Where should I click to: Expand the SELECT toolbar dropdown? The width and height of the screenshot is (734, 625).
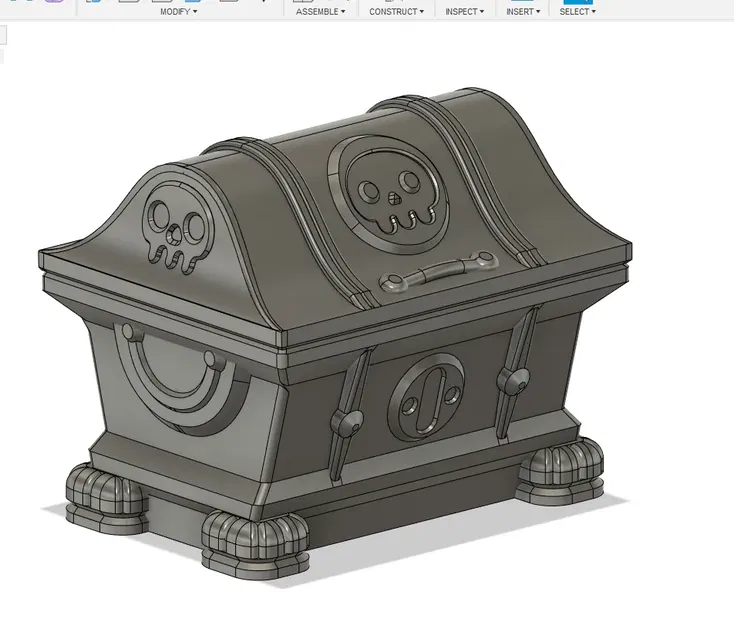pos(577,12)
